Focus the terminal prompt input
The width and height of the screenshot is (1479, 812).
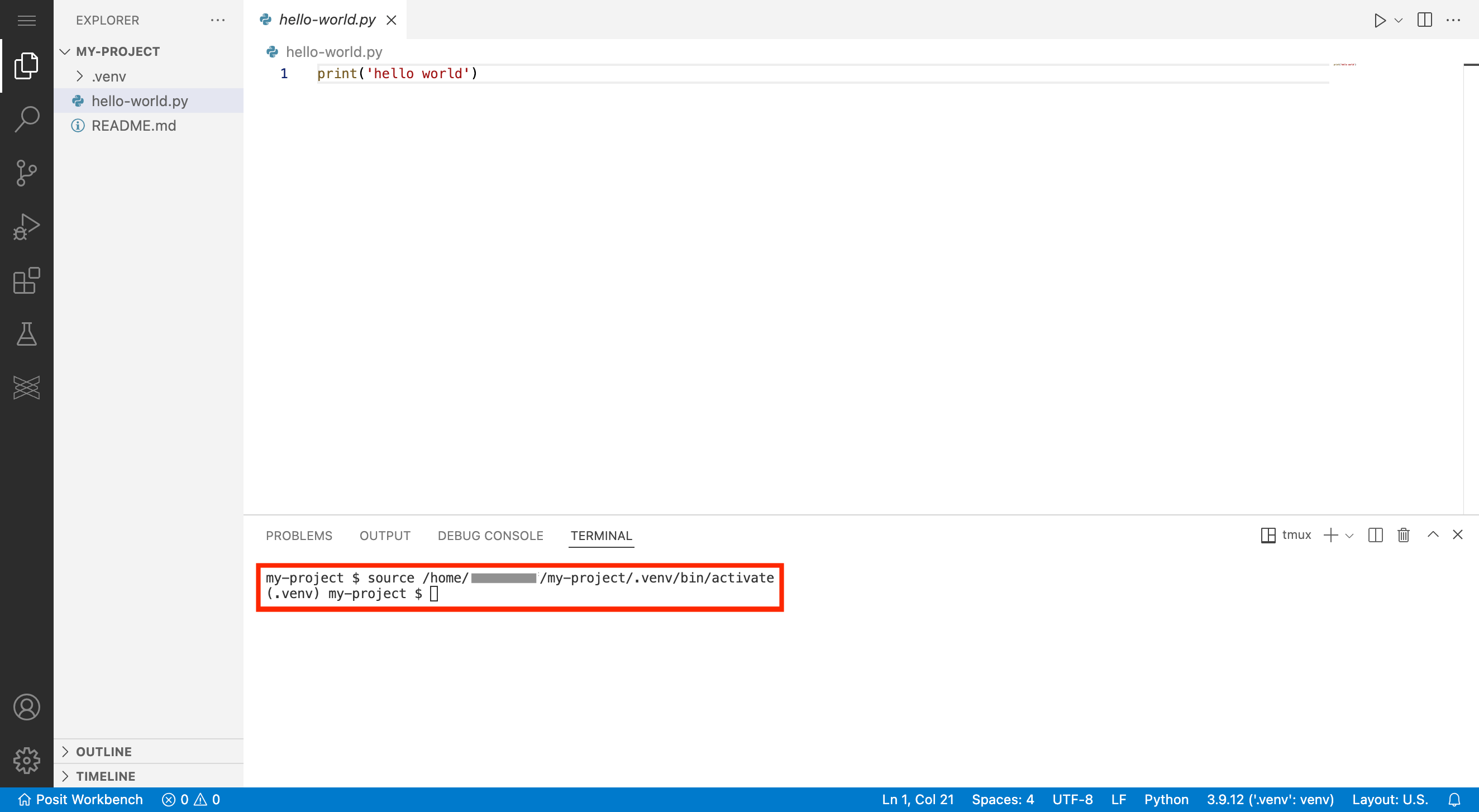pyautogui.click(x=434, y=594)
